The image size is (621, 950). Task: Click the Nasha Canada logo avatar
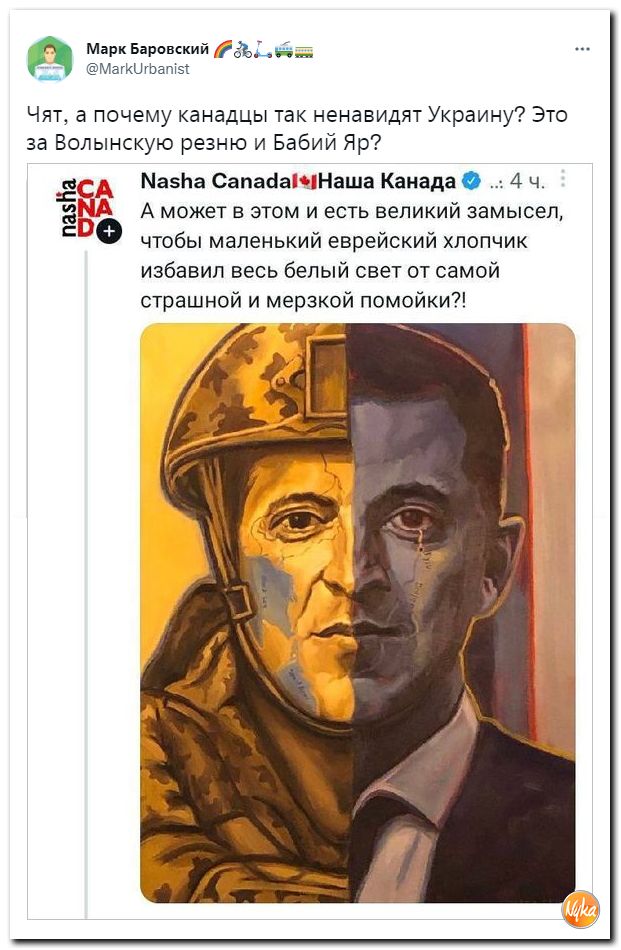(87, 208)
